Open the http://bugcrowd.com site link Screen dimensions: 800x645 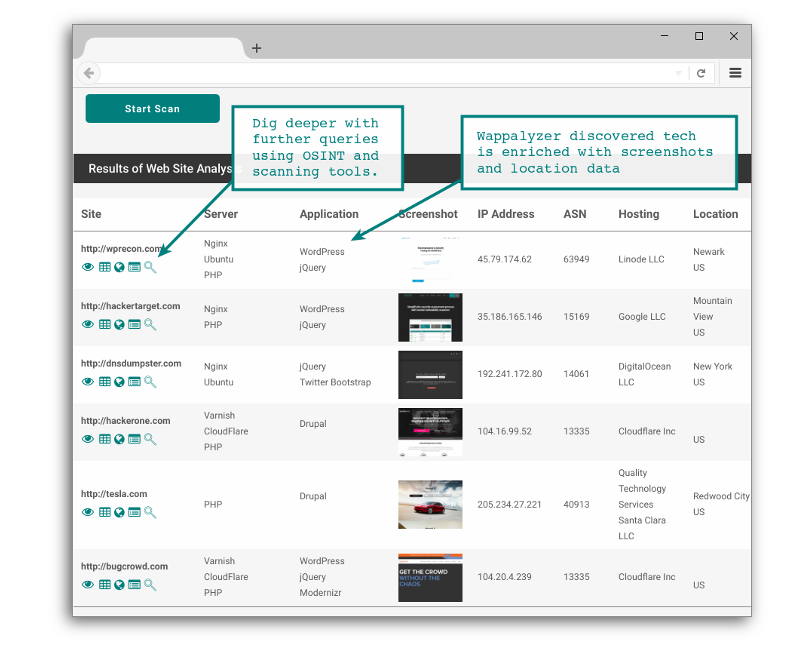point(124,566)
